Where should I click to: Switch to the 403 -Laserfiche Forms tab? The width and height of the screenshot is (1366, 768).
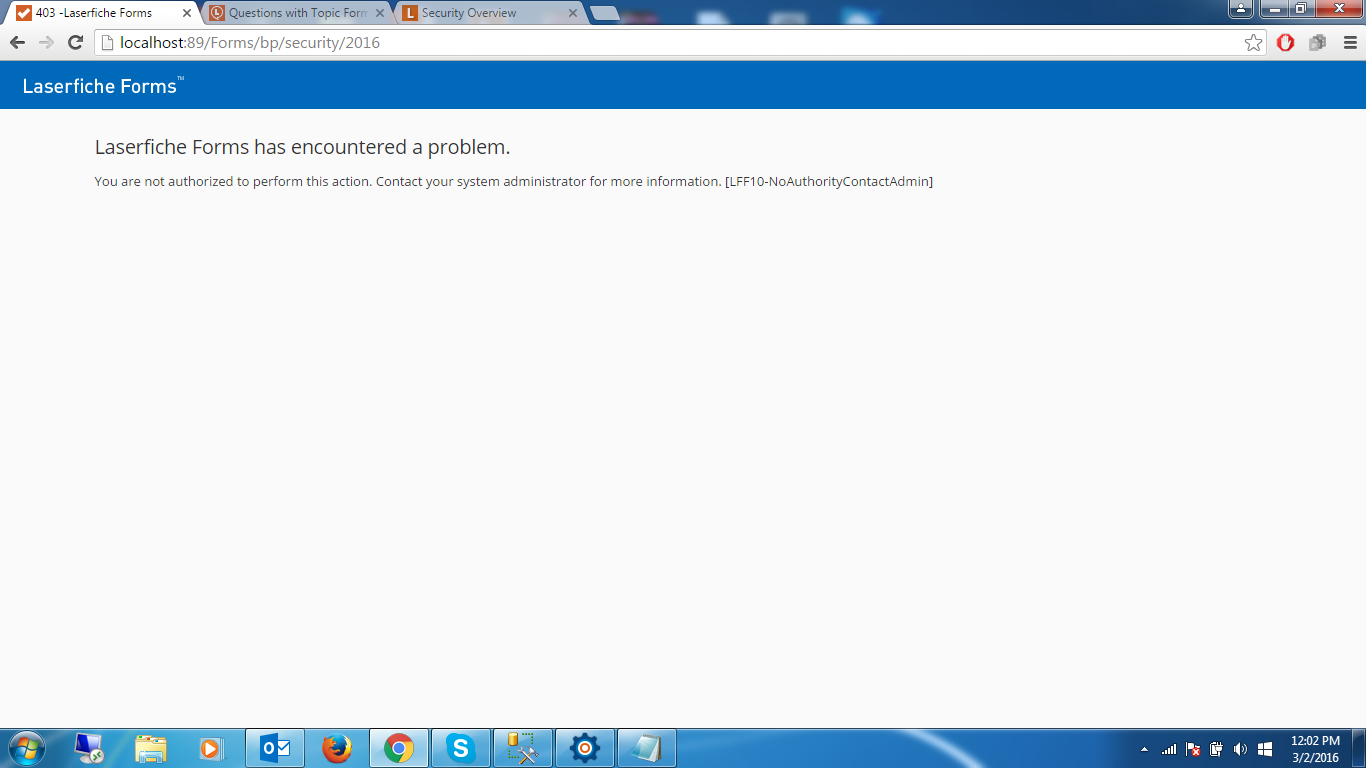tap(93, 13)
